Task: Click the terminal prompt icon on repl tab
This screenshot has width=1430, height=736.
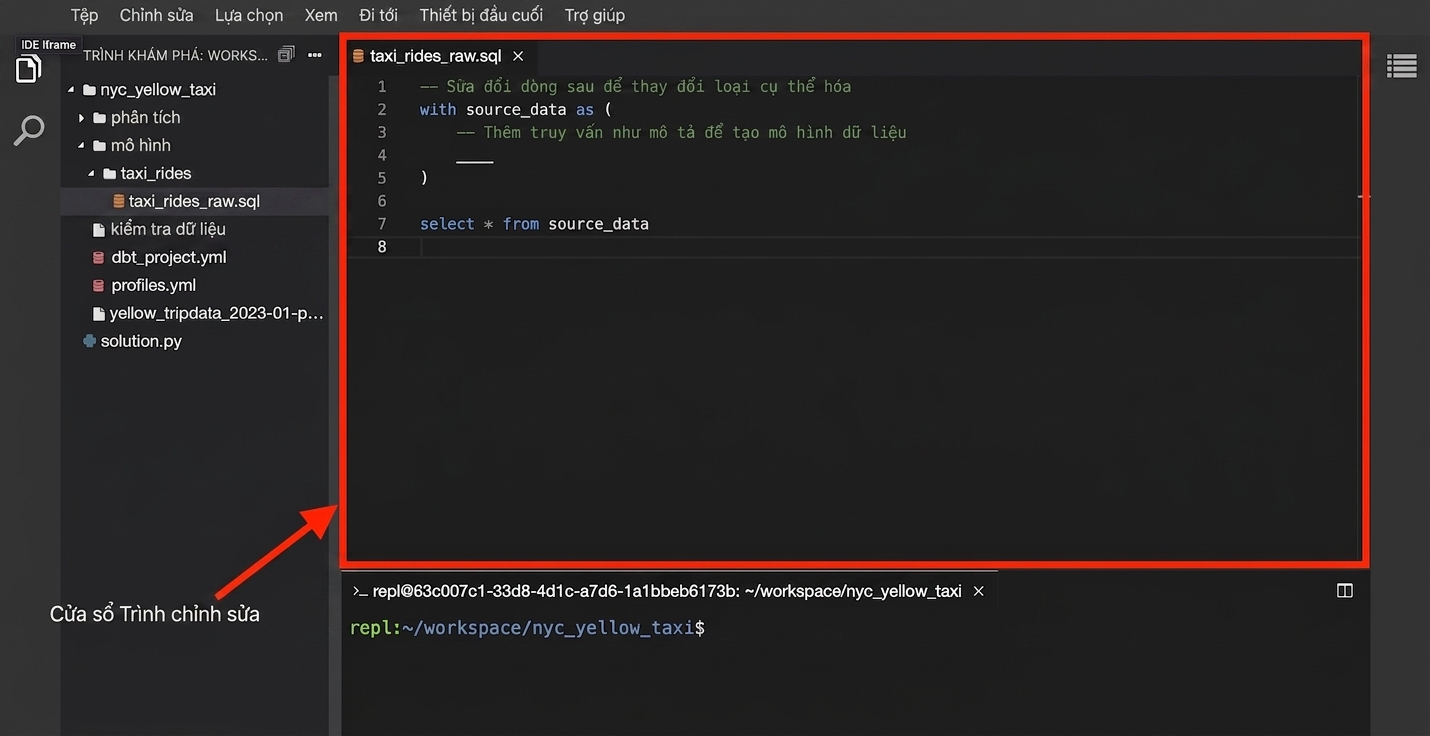Action: [x=359, y=591]
